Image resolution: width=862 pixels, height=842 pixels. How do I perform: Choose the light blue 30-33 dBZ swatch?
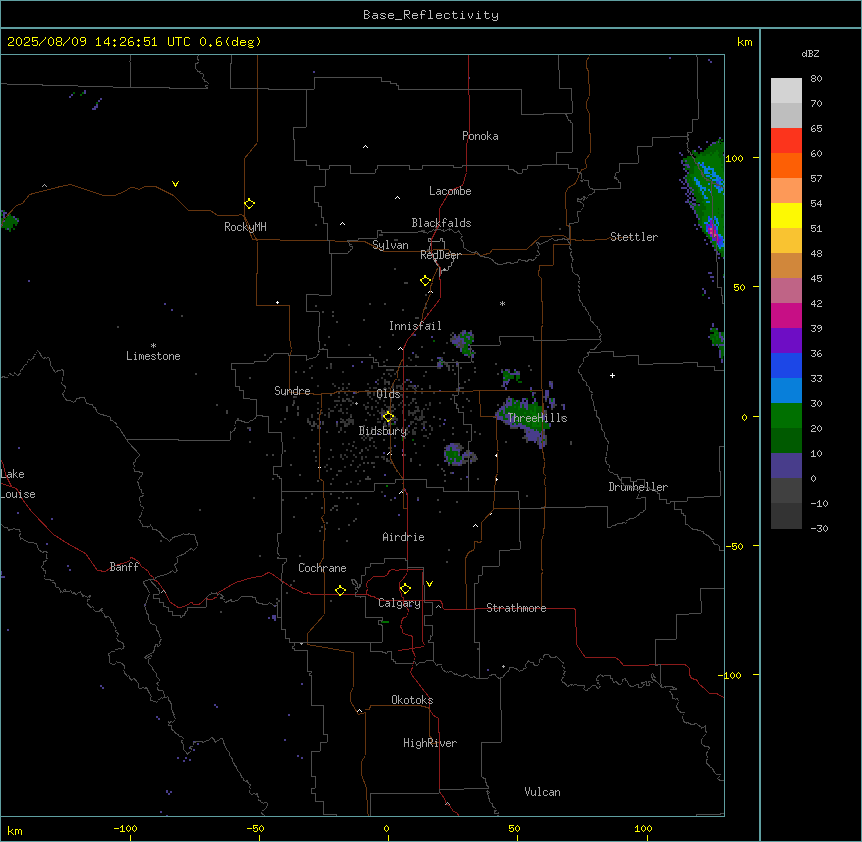coord(786,390)
